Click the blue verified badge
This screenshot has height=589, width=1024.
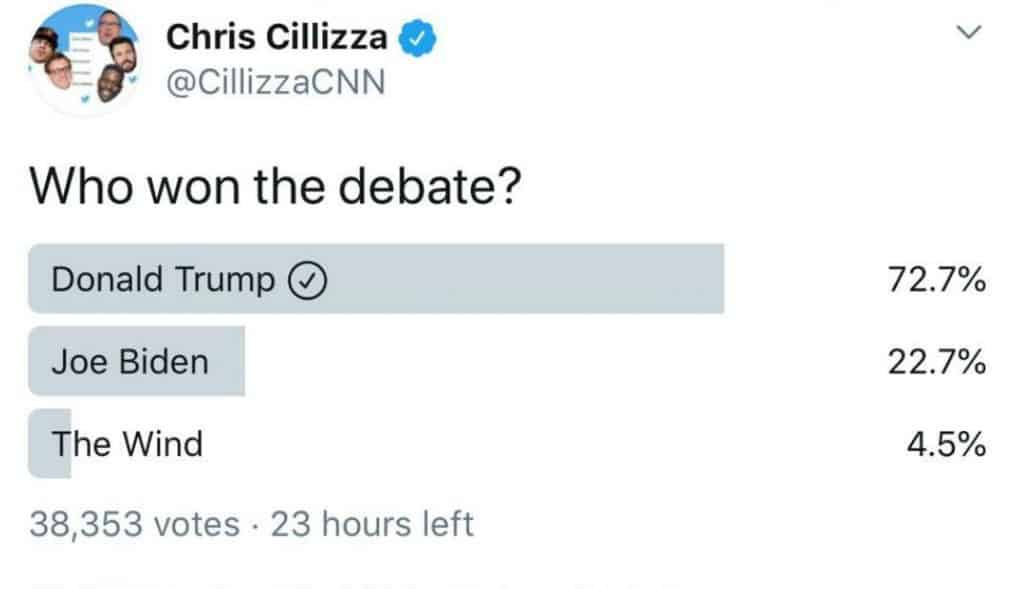pos(415,38)
